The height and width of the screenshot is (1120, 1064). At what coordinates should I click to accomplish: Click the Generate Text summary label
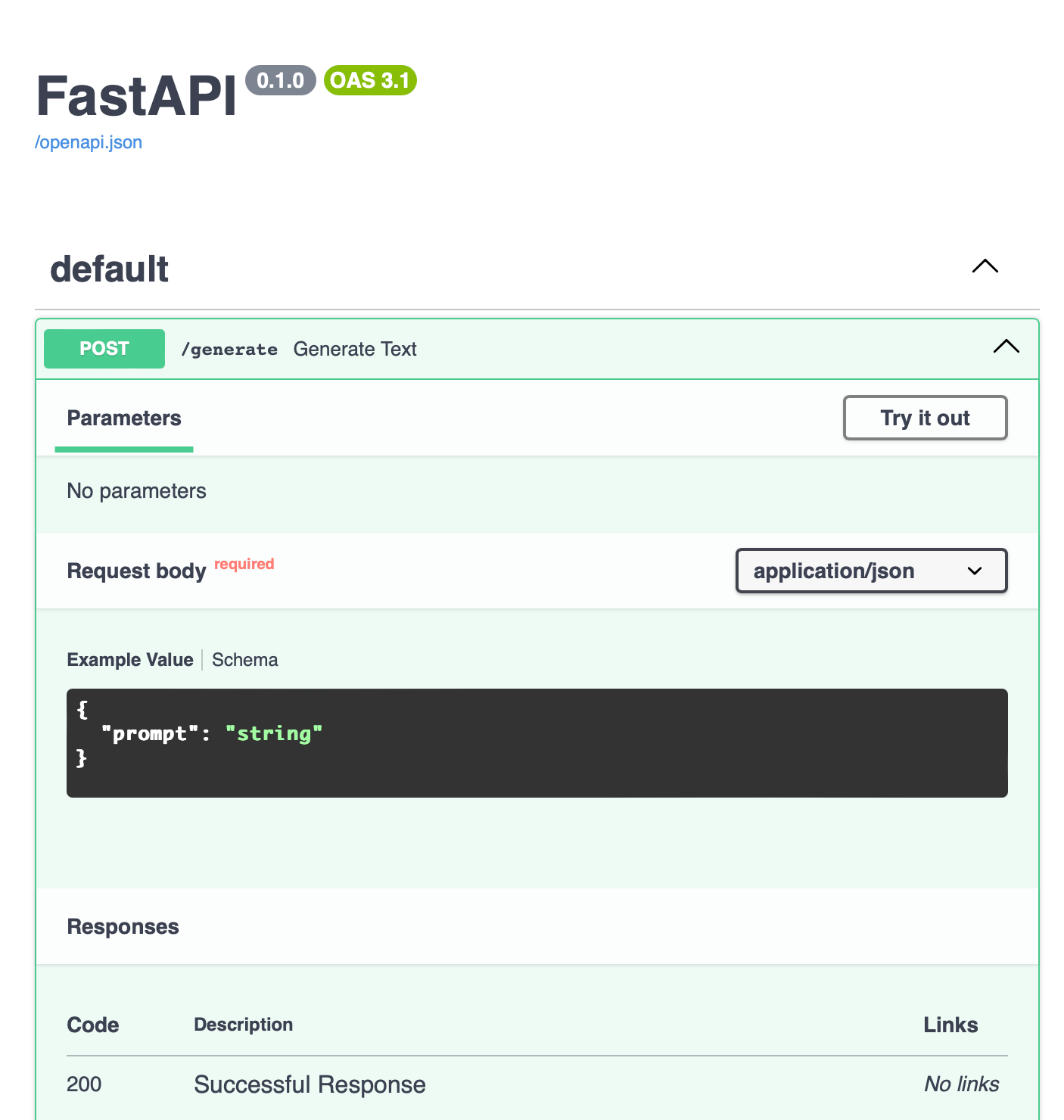(355, 349)
